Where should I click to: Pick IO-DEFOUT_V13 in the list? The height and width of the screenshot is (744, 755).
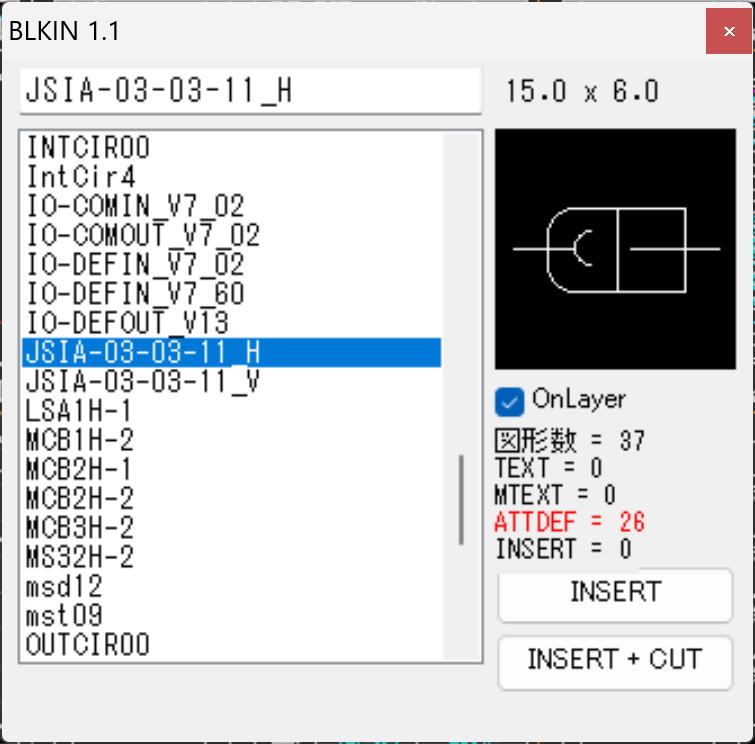pyautogui.click(x=128, y=323)
